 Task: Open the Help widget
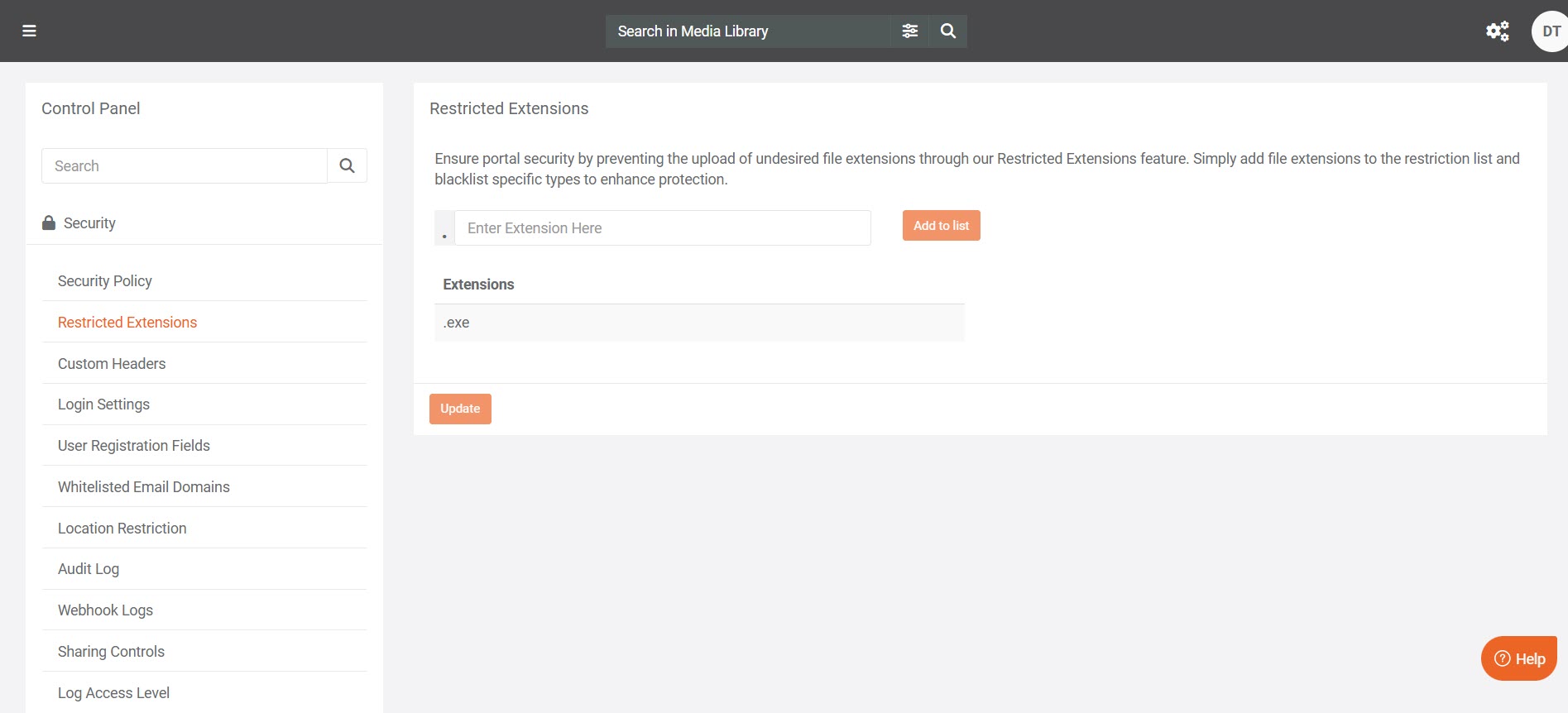(x=1519, y=658)
